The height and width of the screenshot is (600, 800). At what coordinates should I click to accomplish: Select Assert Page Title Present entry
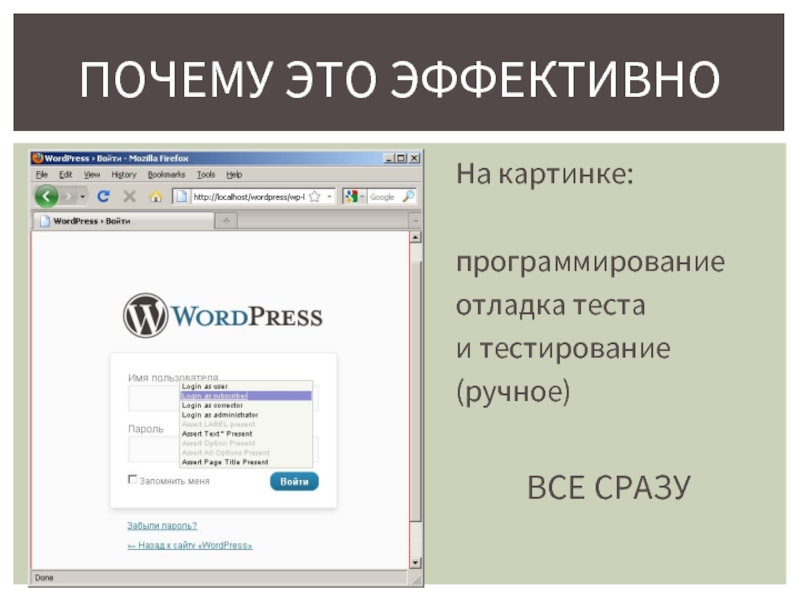tap(246, 462)
